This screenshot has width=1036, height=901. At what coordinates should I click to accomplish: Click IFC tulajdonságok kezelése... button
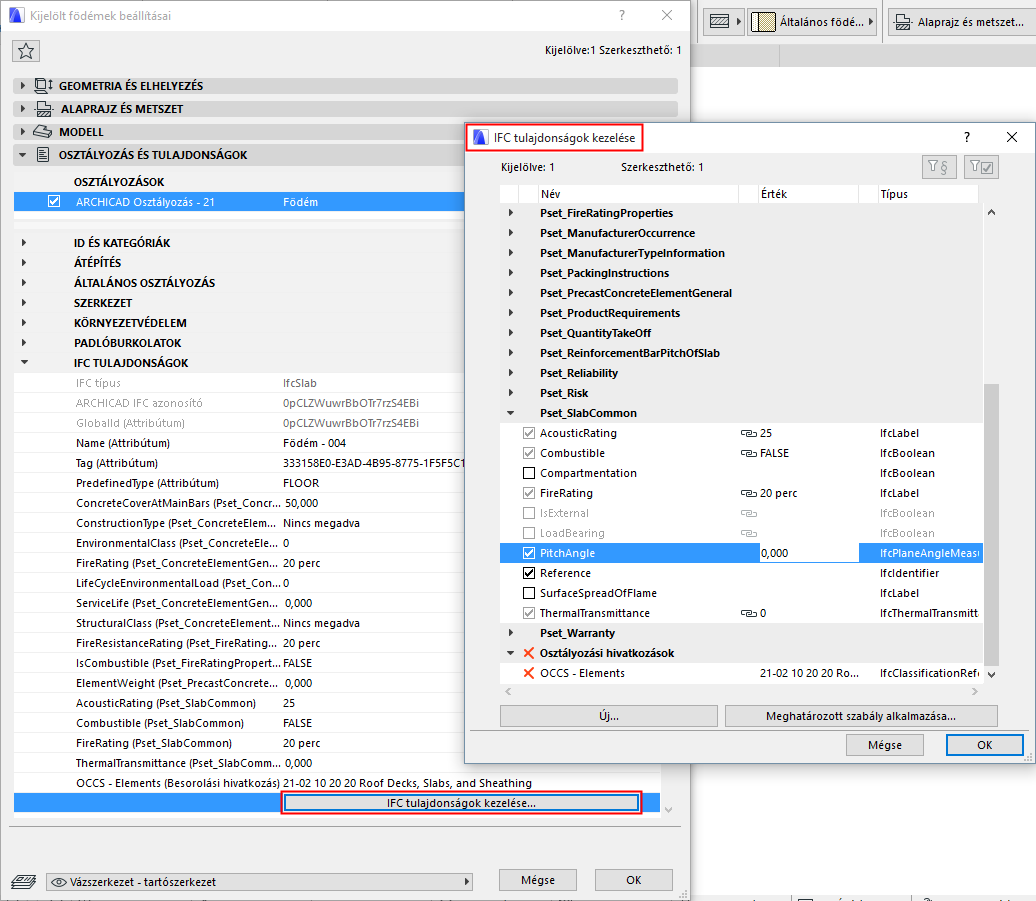click(x=461, y=803)
